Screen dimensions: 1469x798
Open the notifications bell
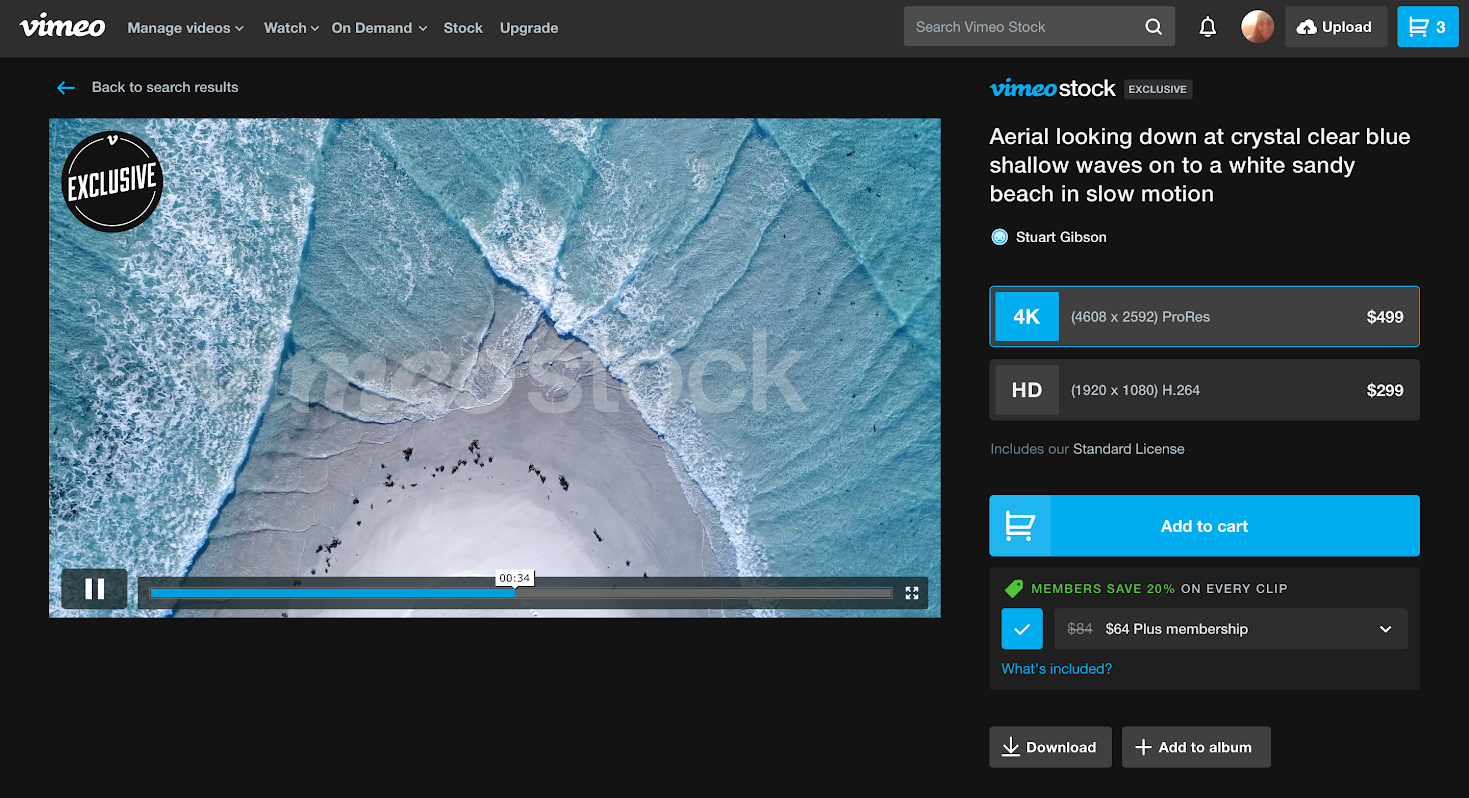click(x=1207, y=28)
